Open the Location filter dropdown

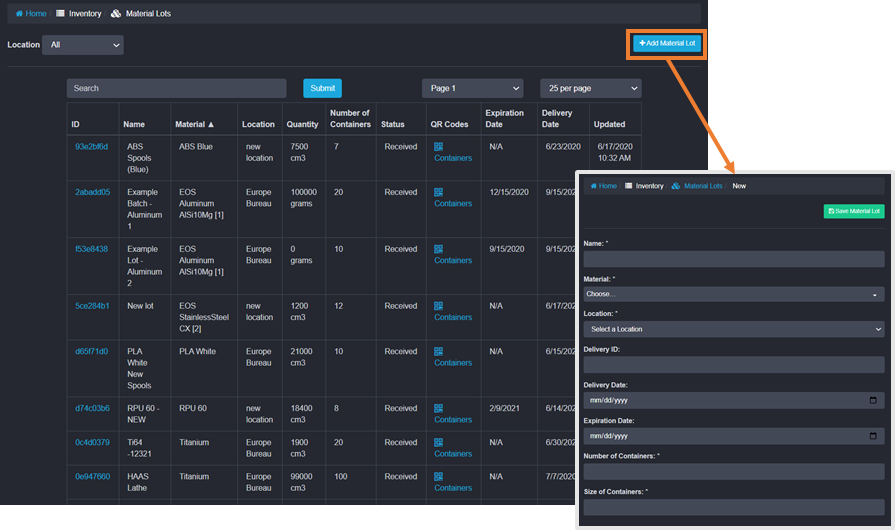coord(83,45)
